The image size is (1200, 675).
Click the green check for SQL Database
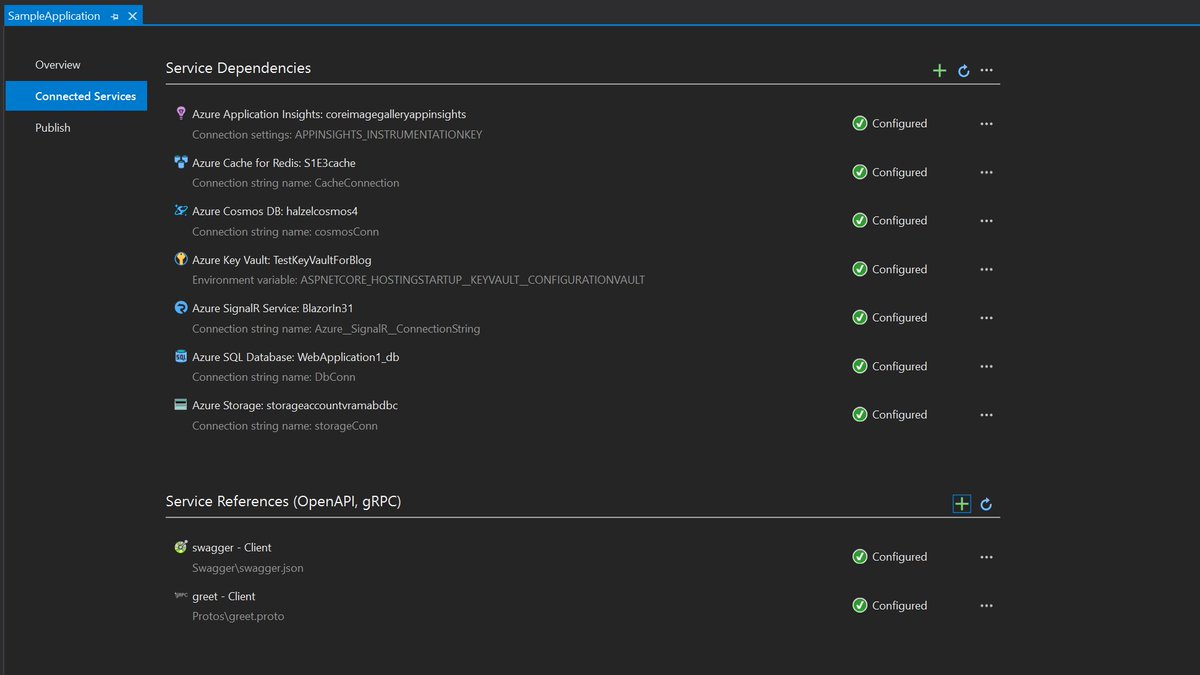pyautogui.click(x=860, y=366)
